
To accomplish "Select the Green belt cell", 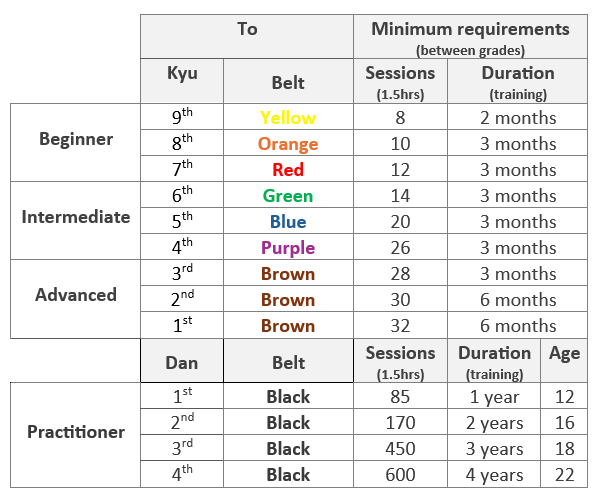I will (288, 195).
